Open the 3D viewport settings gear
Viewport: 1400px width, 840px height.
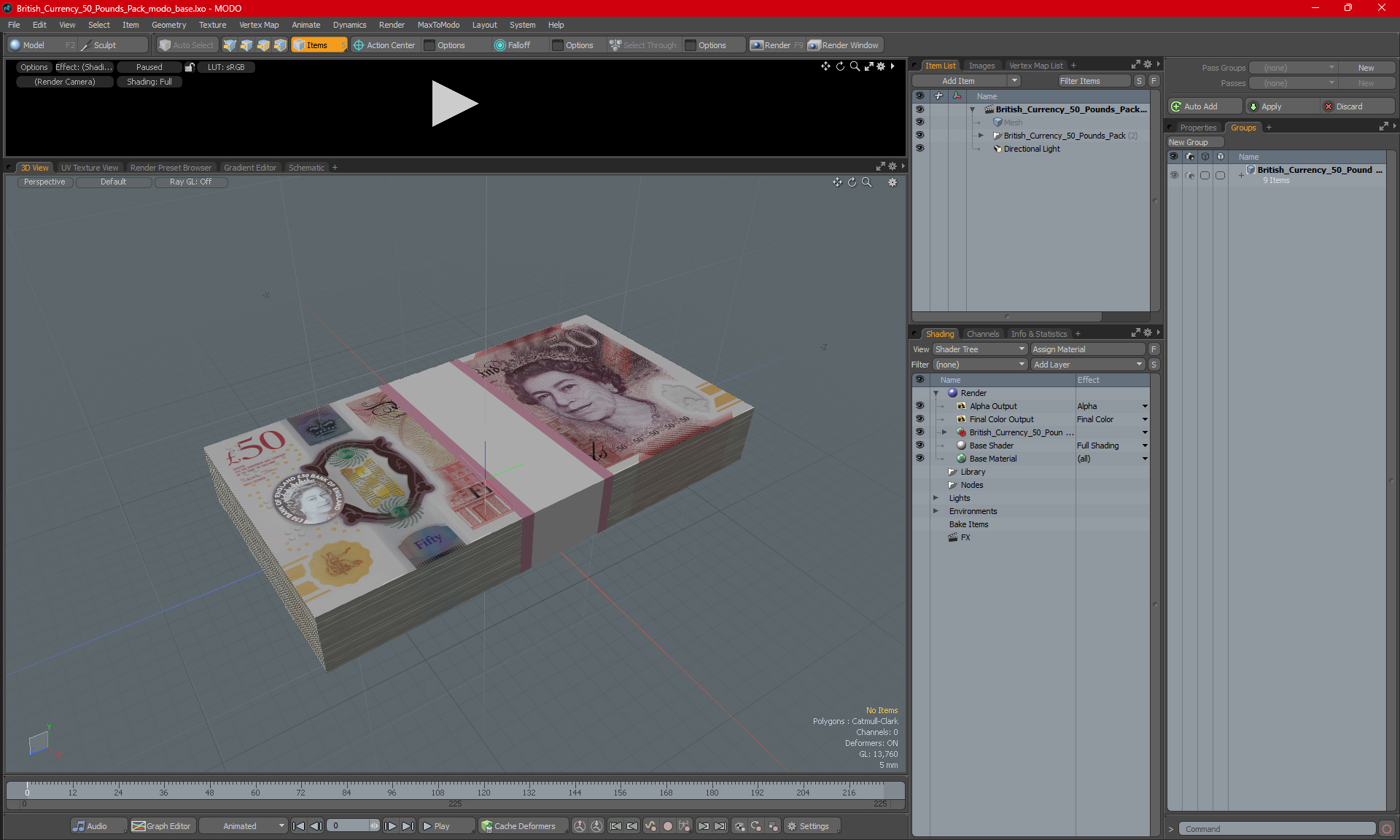[x=892, y=182]
